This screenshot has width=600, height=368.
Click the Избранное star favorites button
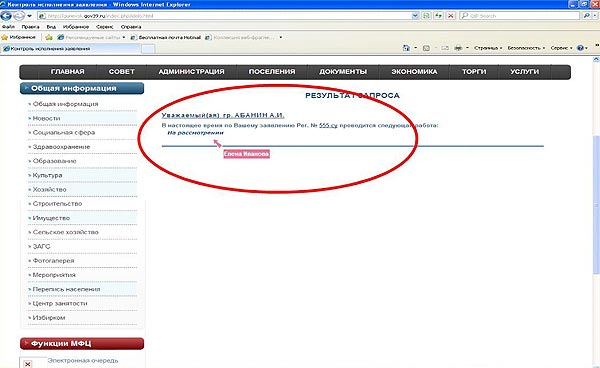click(x=18, y=37)
